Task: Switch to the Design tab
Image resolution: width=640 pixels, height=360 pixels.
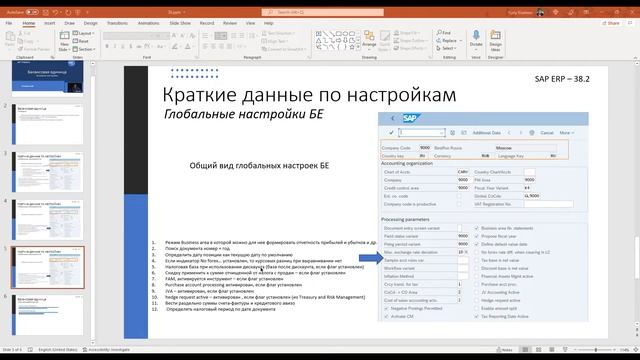Action: click(91, 23)
